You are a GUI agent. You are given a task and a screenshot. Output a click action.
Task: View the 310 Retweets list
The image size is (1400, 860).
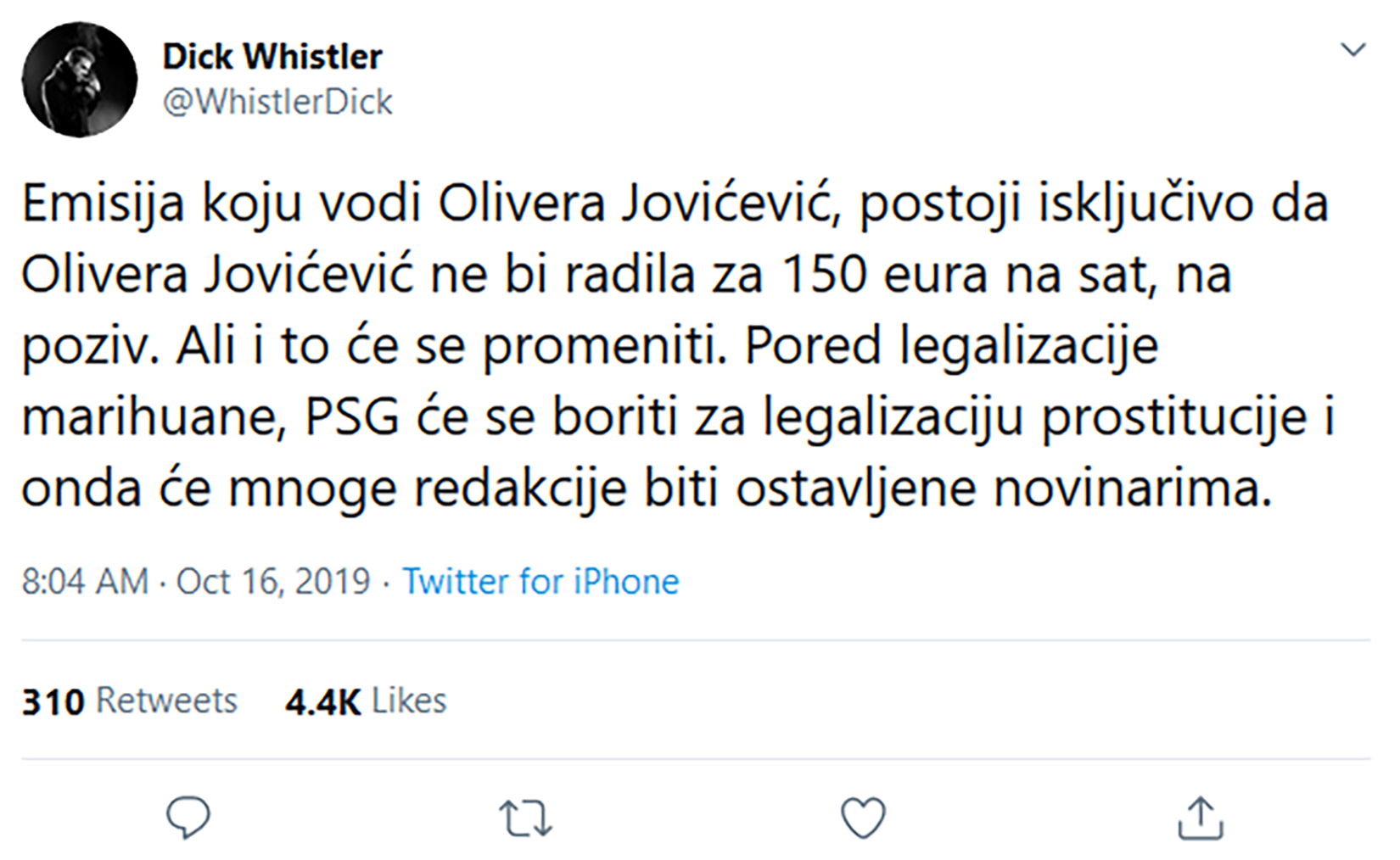129,701
